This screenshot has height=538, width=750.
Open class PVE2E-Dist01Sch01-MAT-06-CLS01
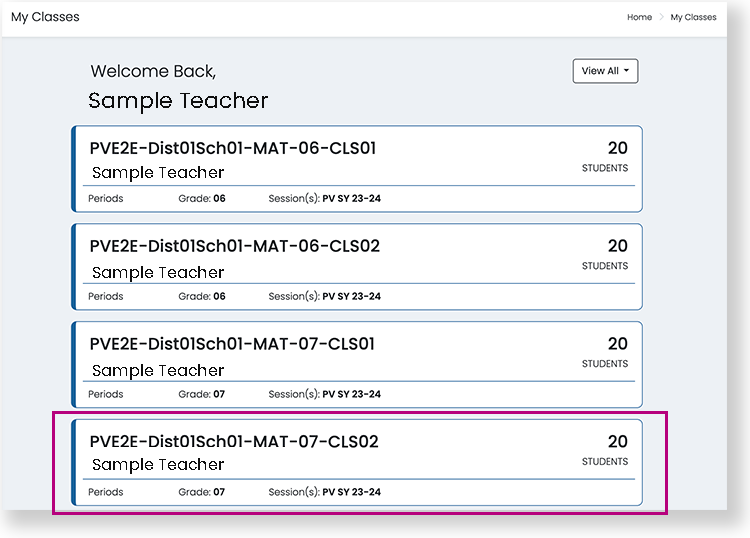coord(232,148)
